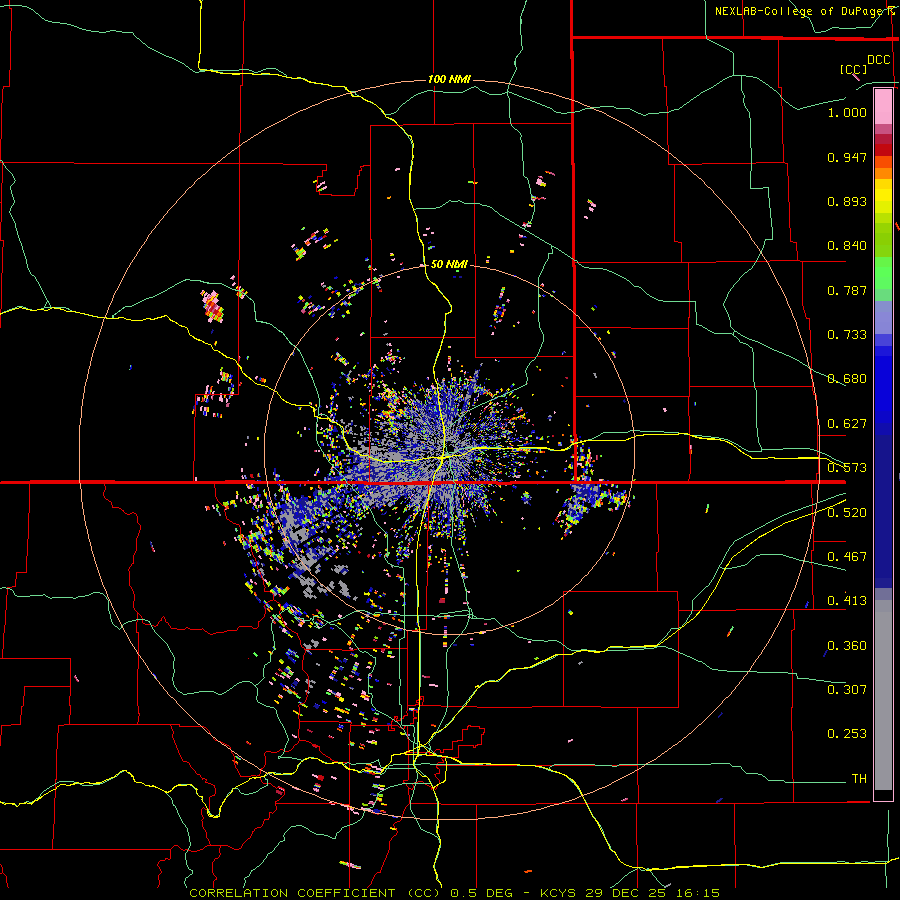Click the 0.253 scale value
Viewport: 900px width, 900px height.
[847, 734]
